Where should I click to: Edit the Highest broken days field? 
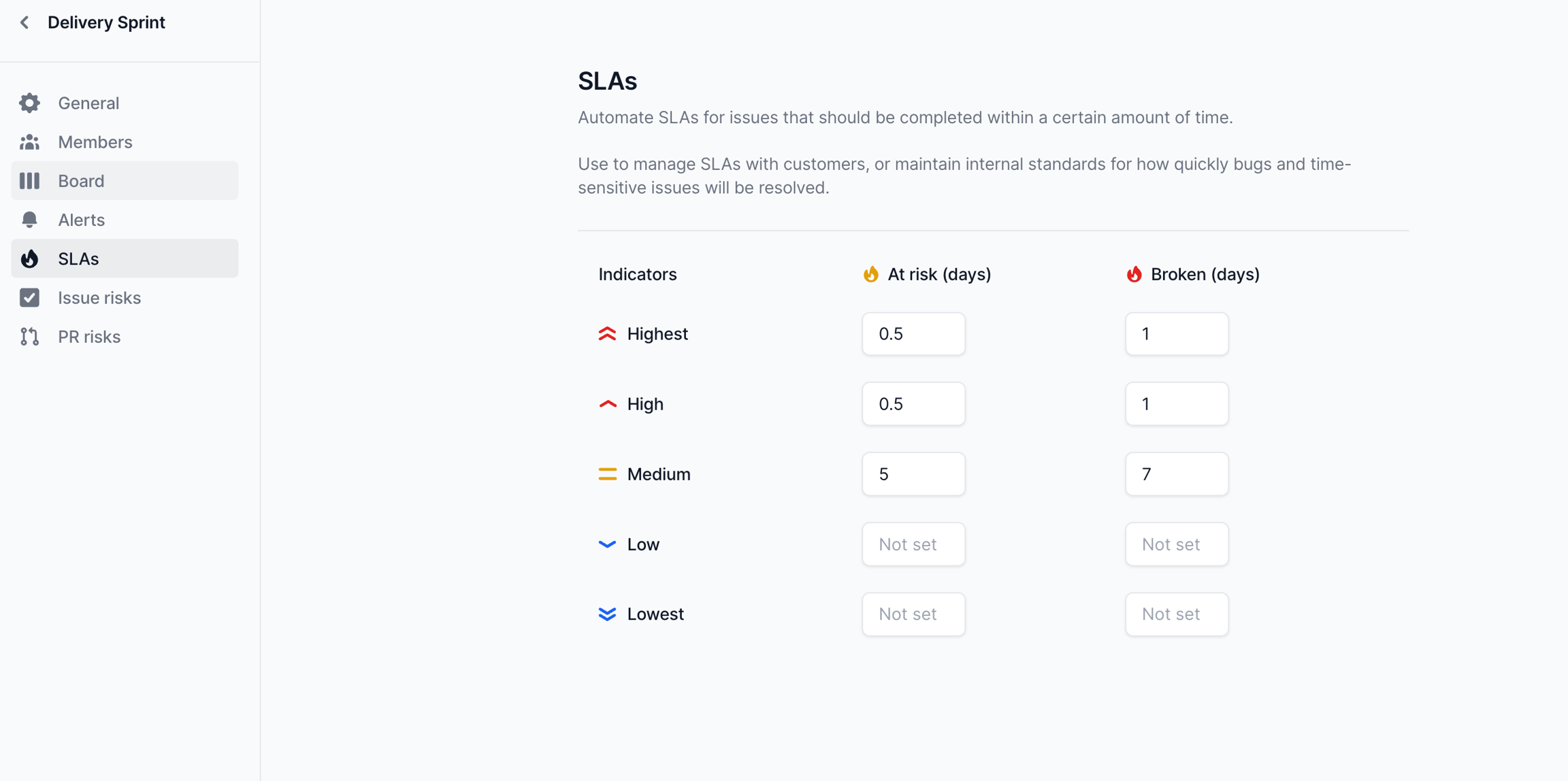1176,334
